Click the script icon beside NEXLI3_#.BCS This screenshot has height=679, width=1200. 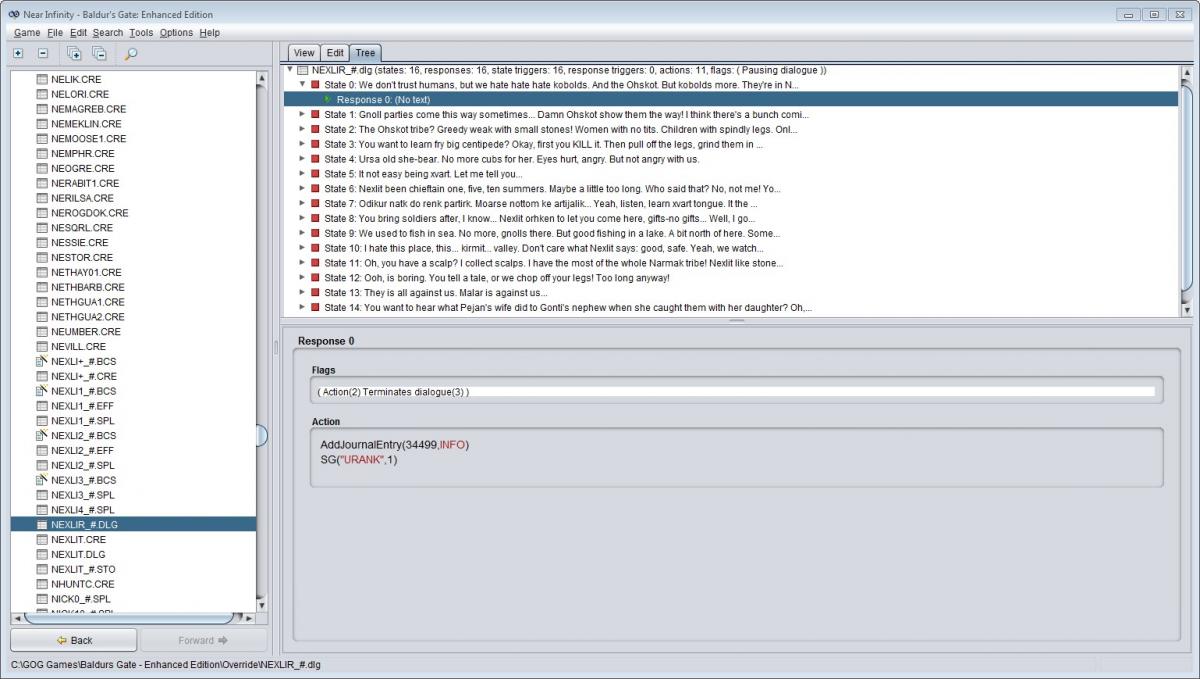coord(42,480)
